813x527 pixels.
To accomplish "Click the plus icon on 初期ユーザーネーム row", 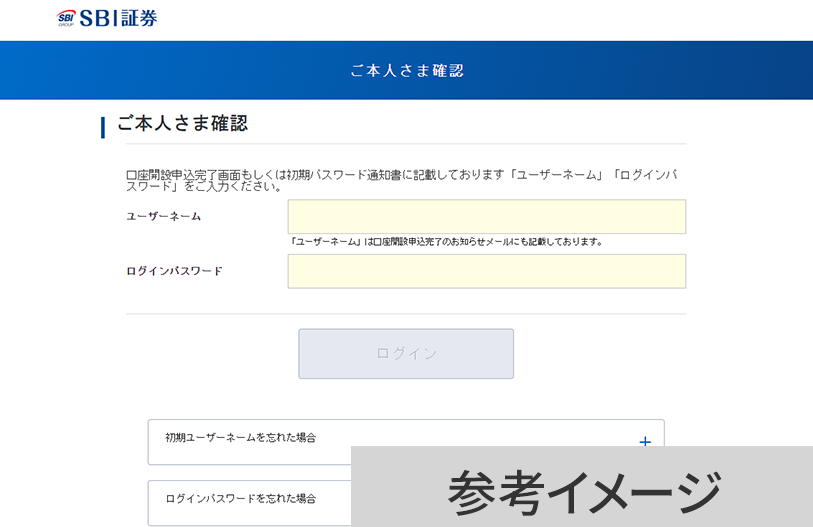I will 645,441.
